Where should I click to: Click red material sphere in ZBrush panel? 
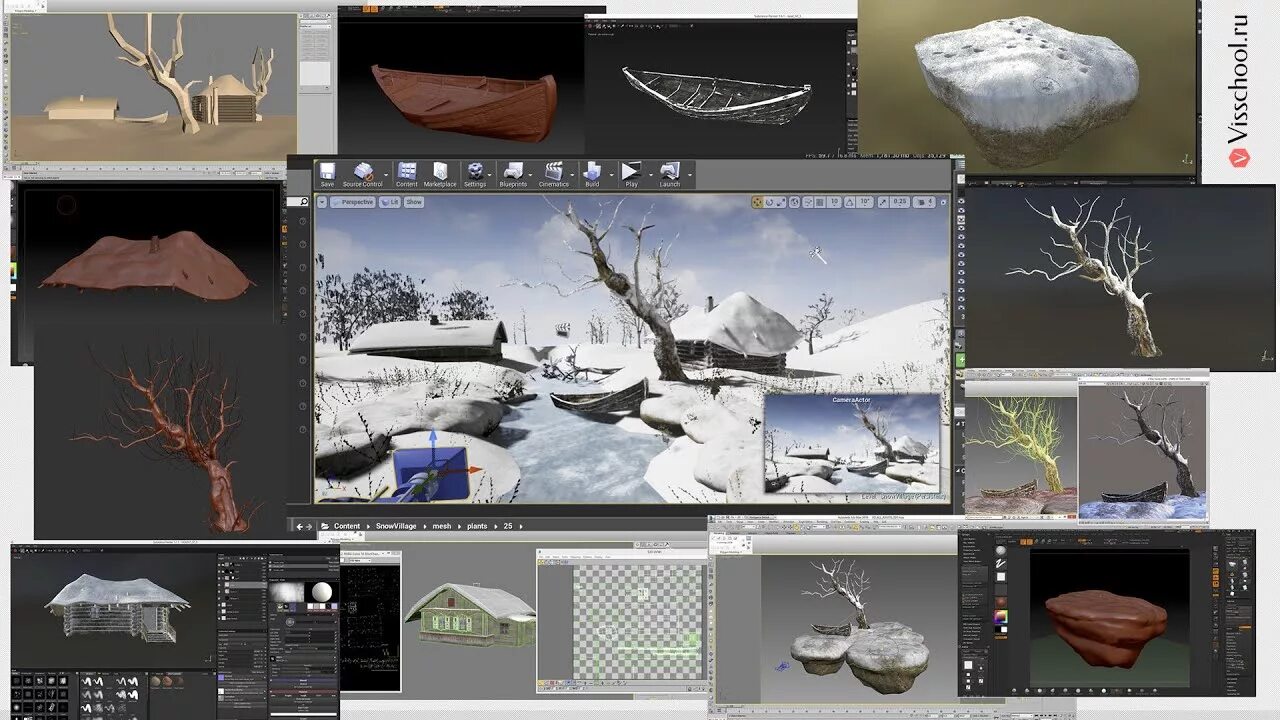coord(1001,602)
